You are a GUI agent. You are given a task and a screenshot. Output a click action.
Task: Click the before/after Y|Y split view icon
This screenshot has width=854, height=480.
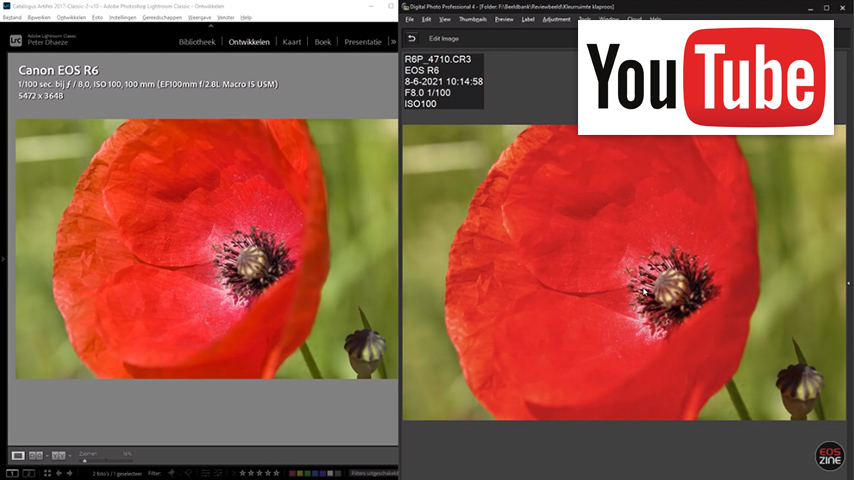point(58,455)
